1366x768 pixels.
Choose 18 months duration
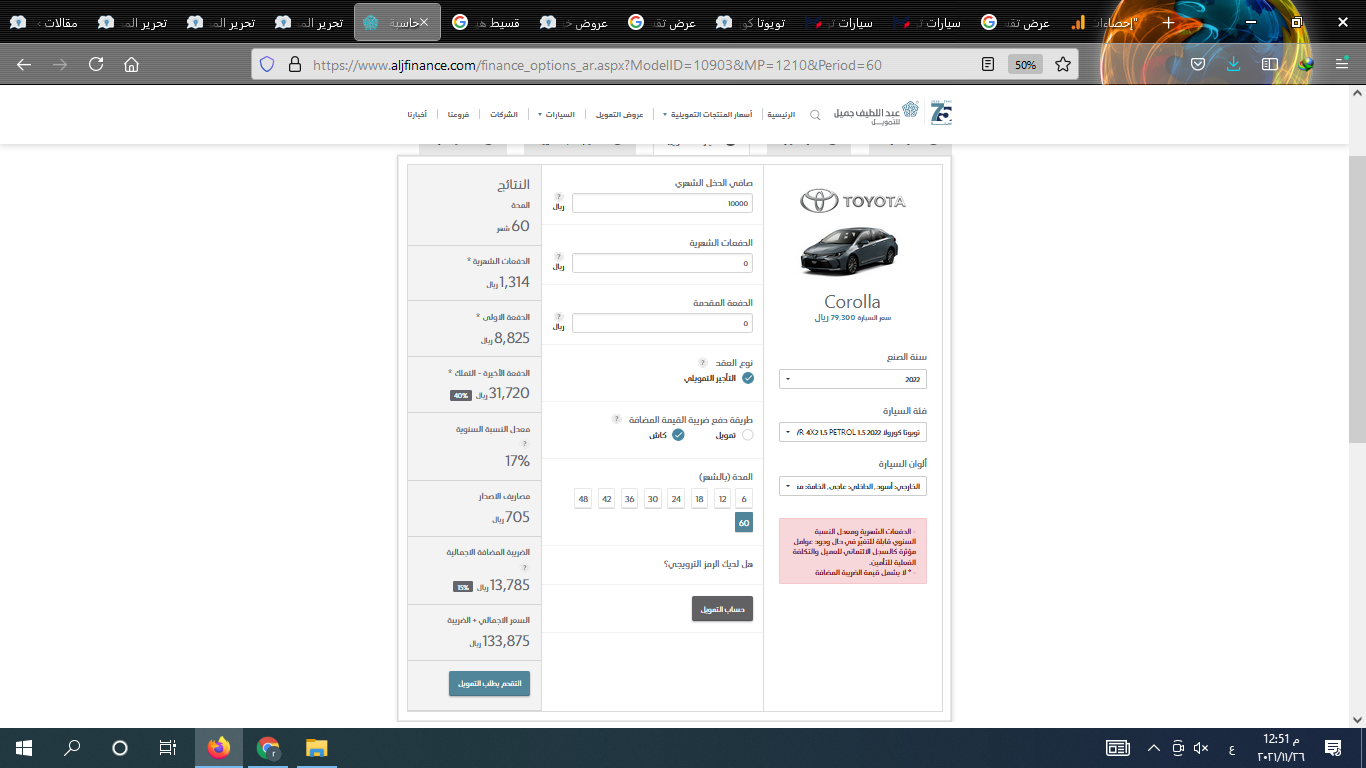pos(699,498)
